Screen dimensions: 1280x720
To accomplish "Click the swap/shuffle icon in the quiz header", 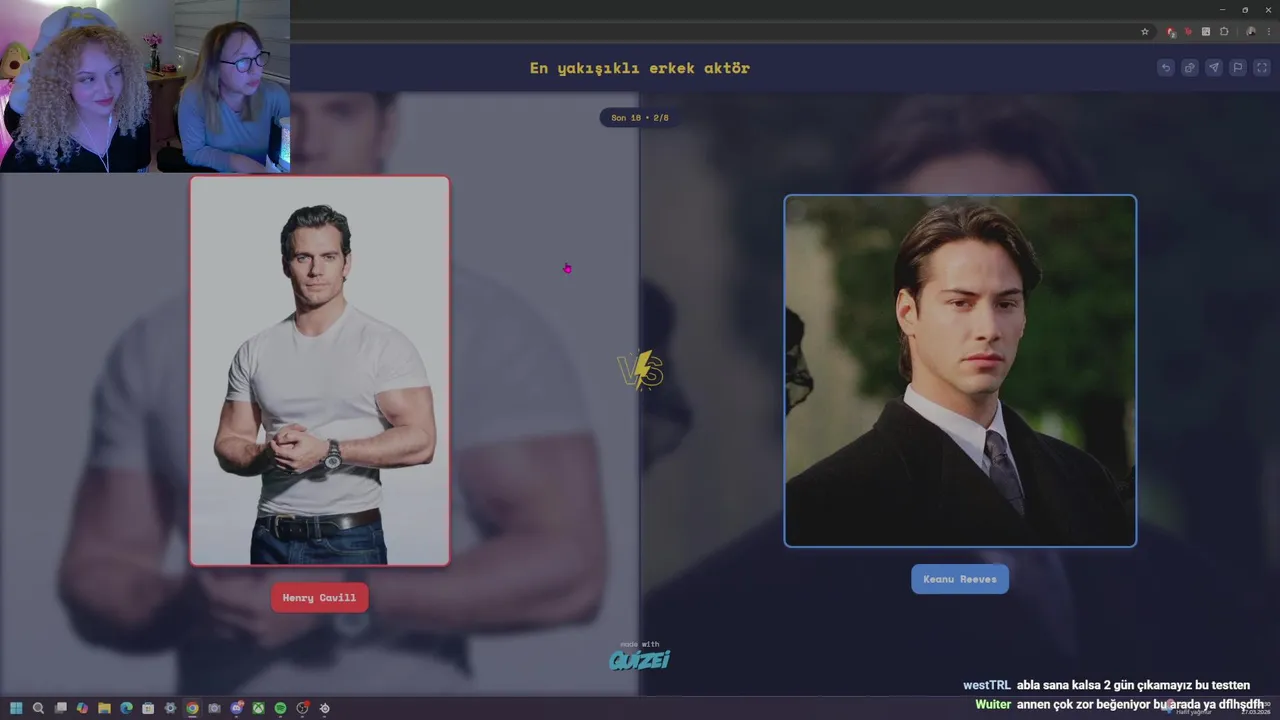I will coord(1189,68).
